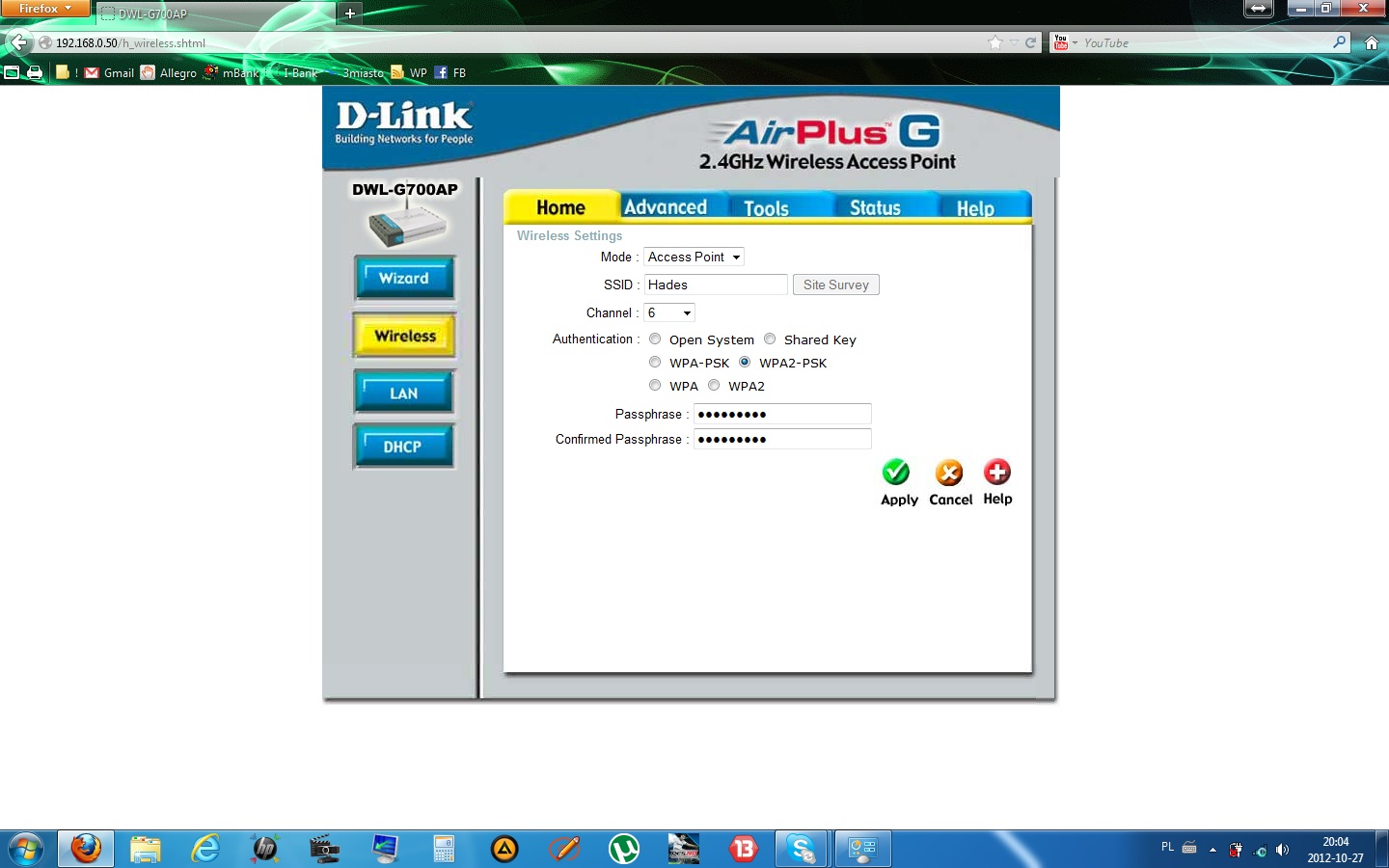Screen dimensions: 1389x868
Task: Select Shared Key authentication
Action: 770,339
